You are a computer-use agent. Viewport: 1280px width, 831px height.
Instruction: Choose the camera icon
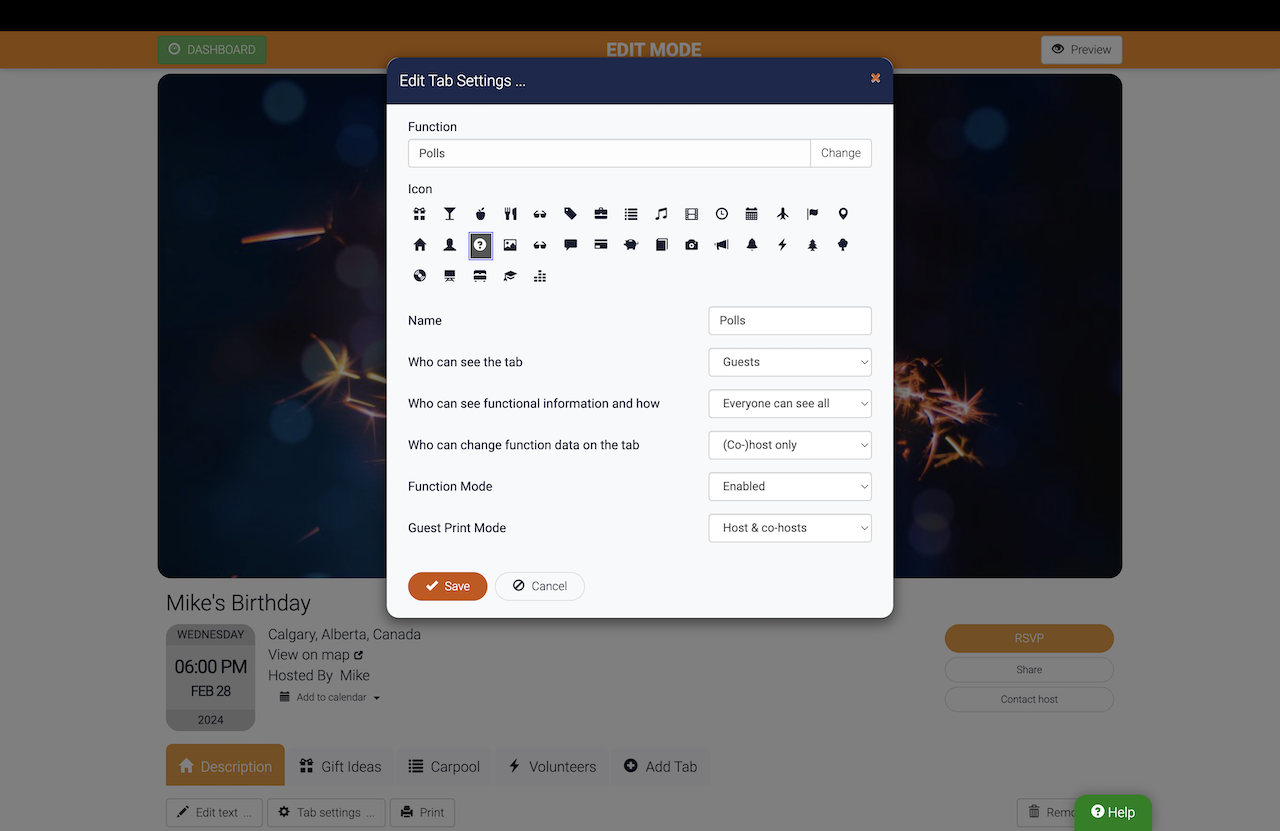coord(691,245)
